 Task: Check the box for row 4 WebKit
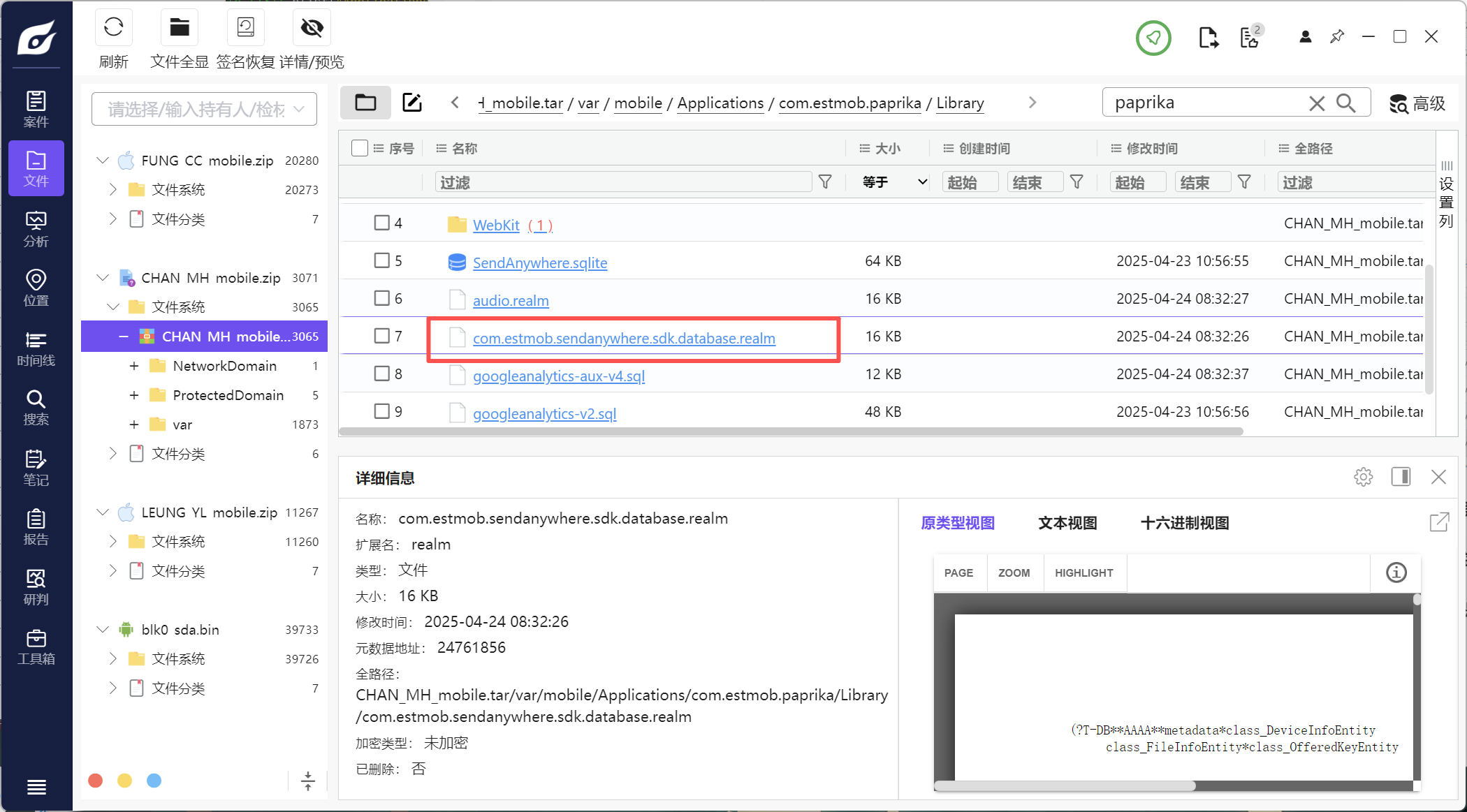[381, 223]
